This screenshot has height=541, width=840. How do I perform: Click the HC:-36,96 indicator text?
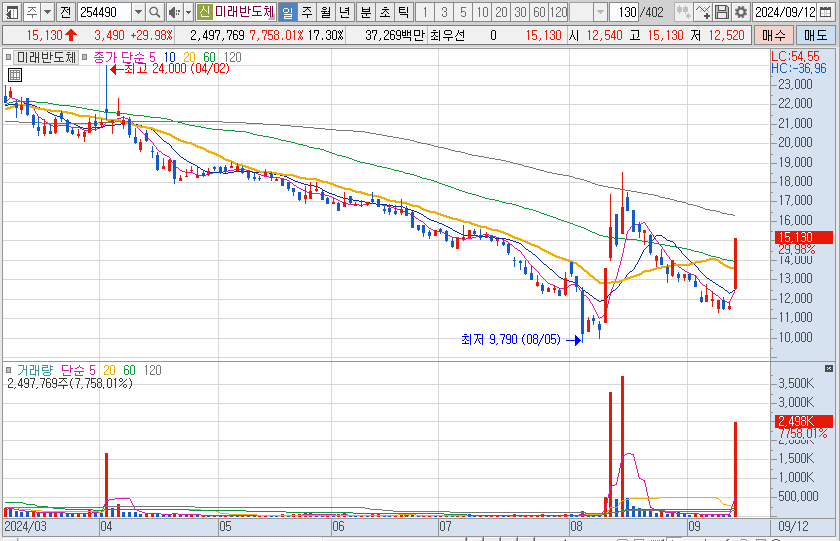(x=798, y=68)
